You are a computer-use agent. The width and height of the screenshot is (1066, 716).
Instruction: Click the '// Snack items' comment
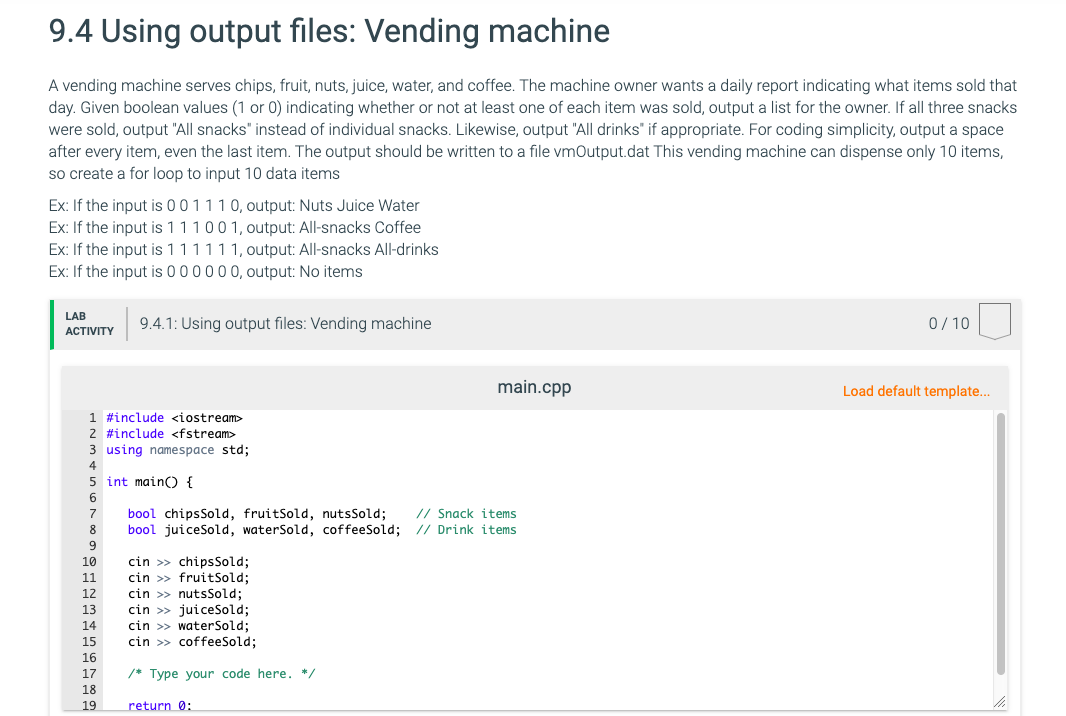[x=466, y=514]
